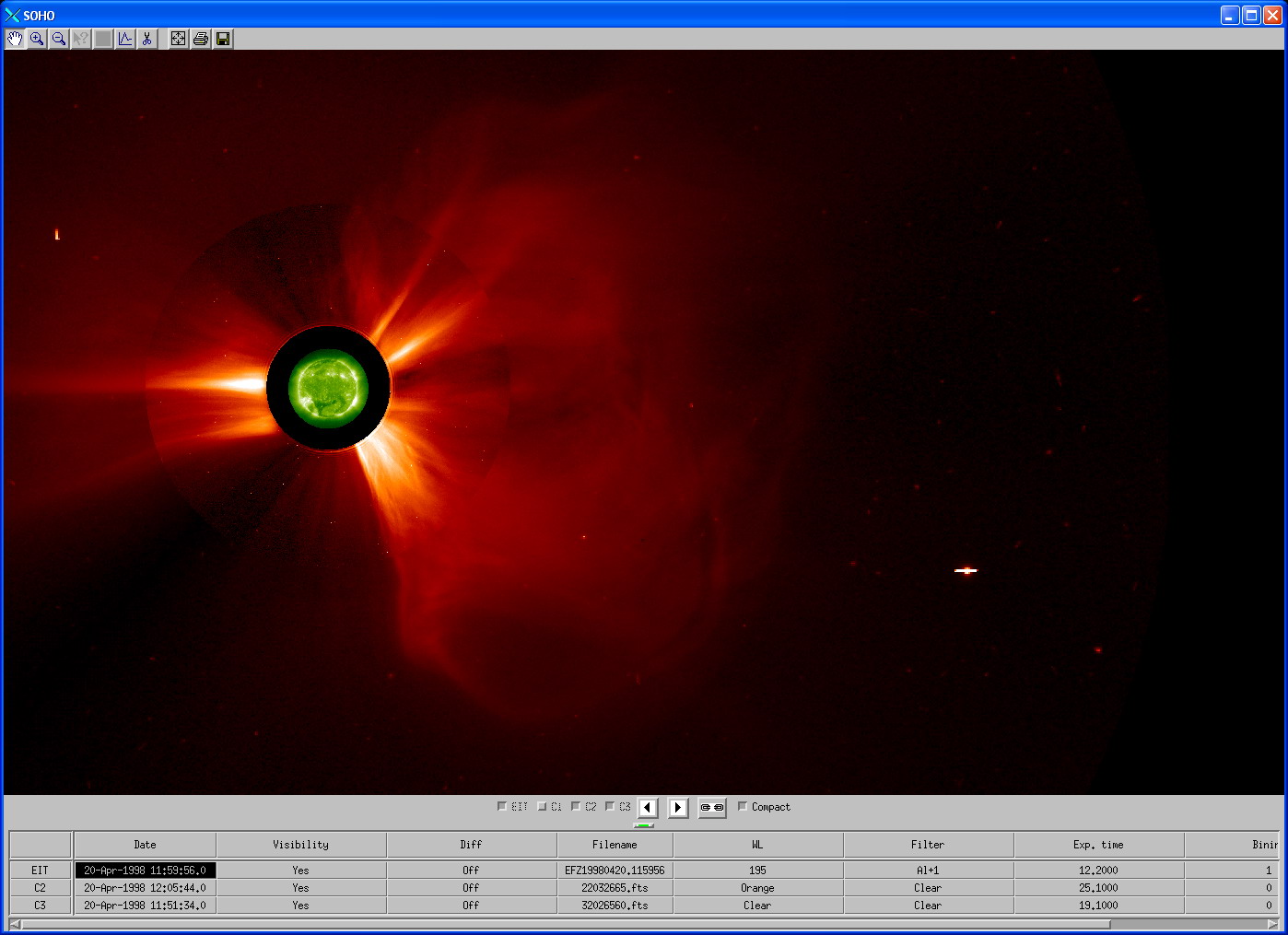Viewport: 1288px width, 935px height.
Task: Print the current image
Action: coord(201,39)
